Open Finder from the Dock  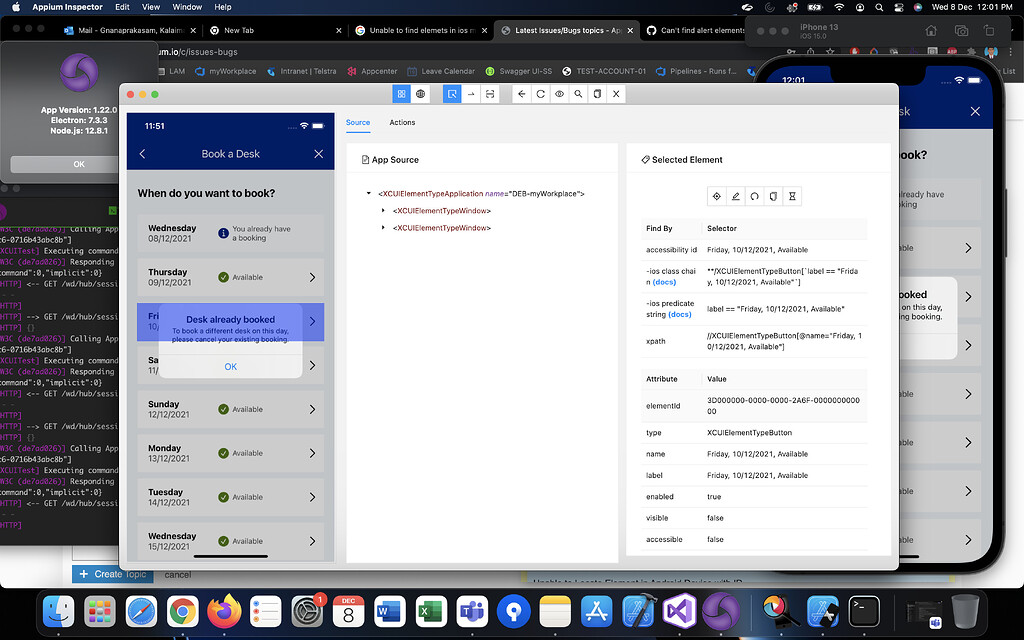58,611
